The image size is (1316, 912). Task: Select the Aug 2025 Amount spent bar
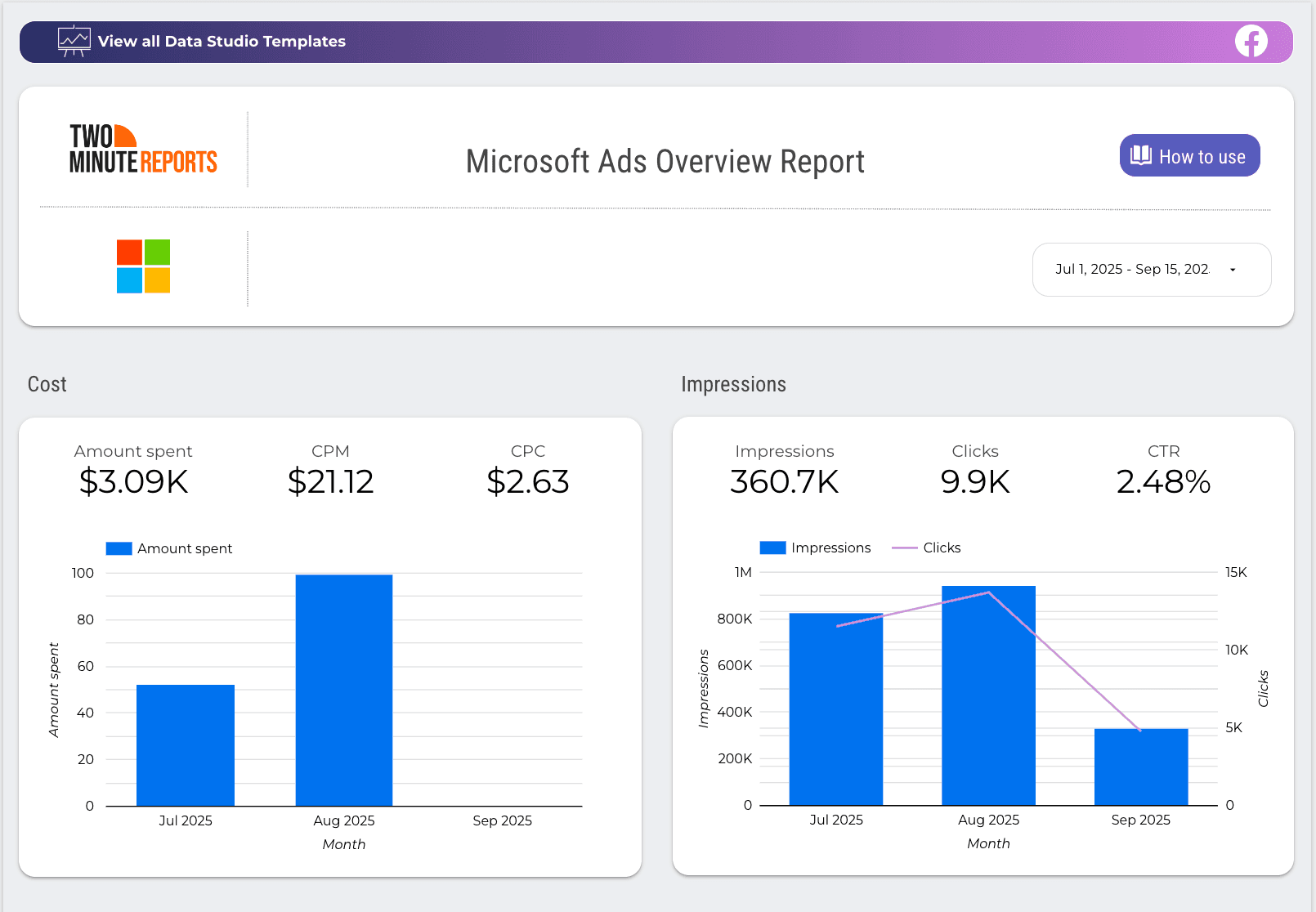click(343, 691)
